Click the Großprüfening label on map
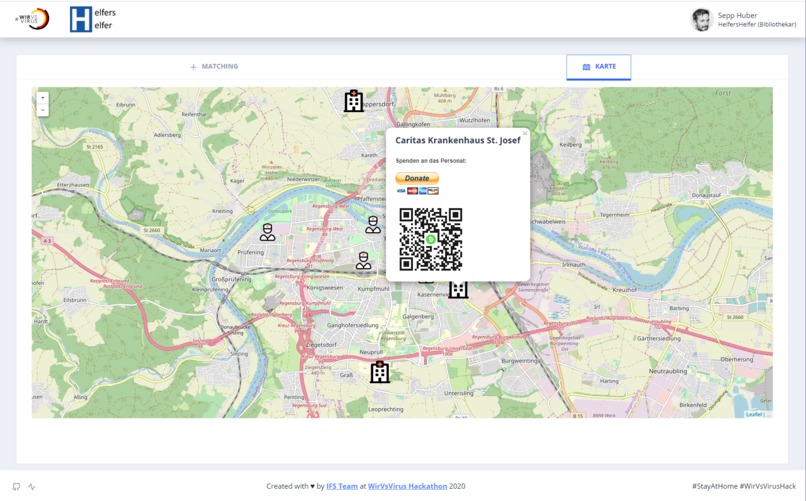 (231, 280)
